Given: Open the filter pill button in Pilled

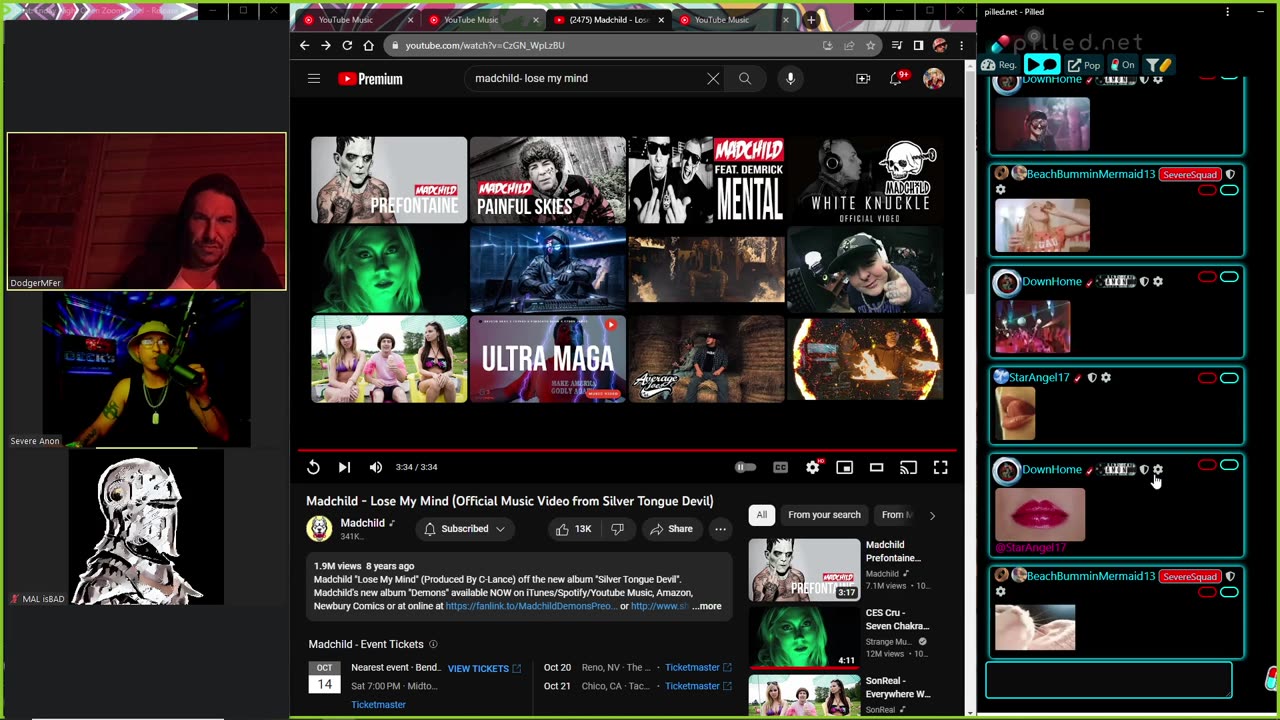Looking at the screenshot, I should pyautogui.click(x=1158, y=65).
